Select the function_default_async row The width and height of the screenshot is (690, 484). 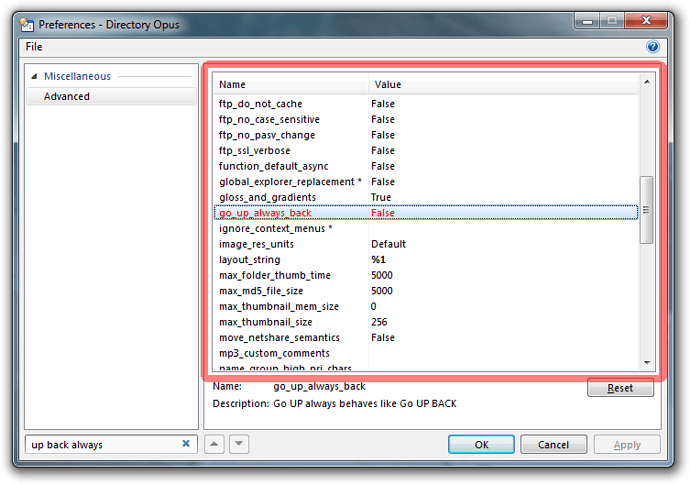coord(426,166)
